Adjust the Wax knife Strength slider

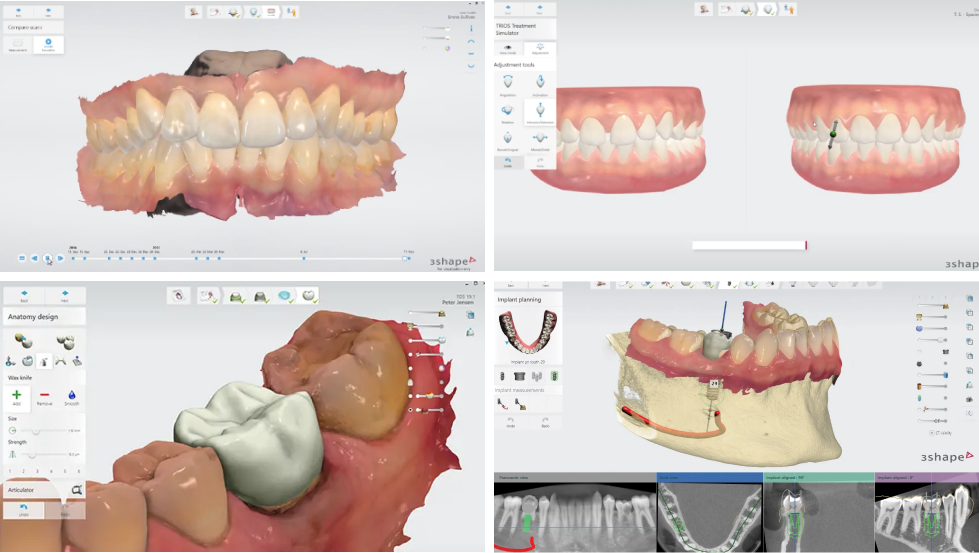click(x=44, y=454)
